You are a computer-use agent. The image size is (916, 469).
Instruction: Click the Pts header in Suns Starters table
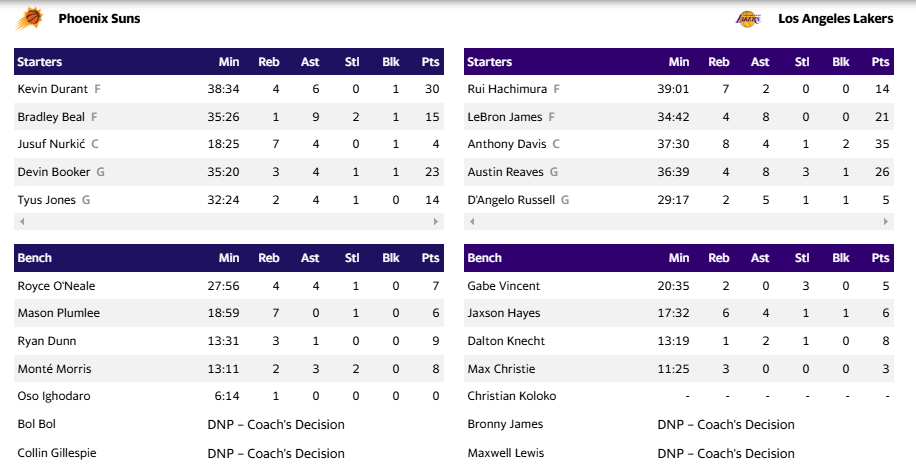431,62
